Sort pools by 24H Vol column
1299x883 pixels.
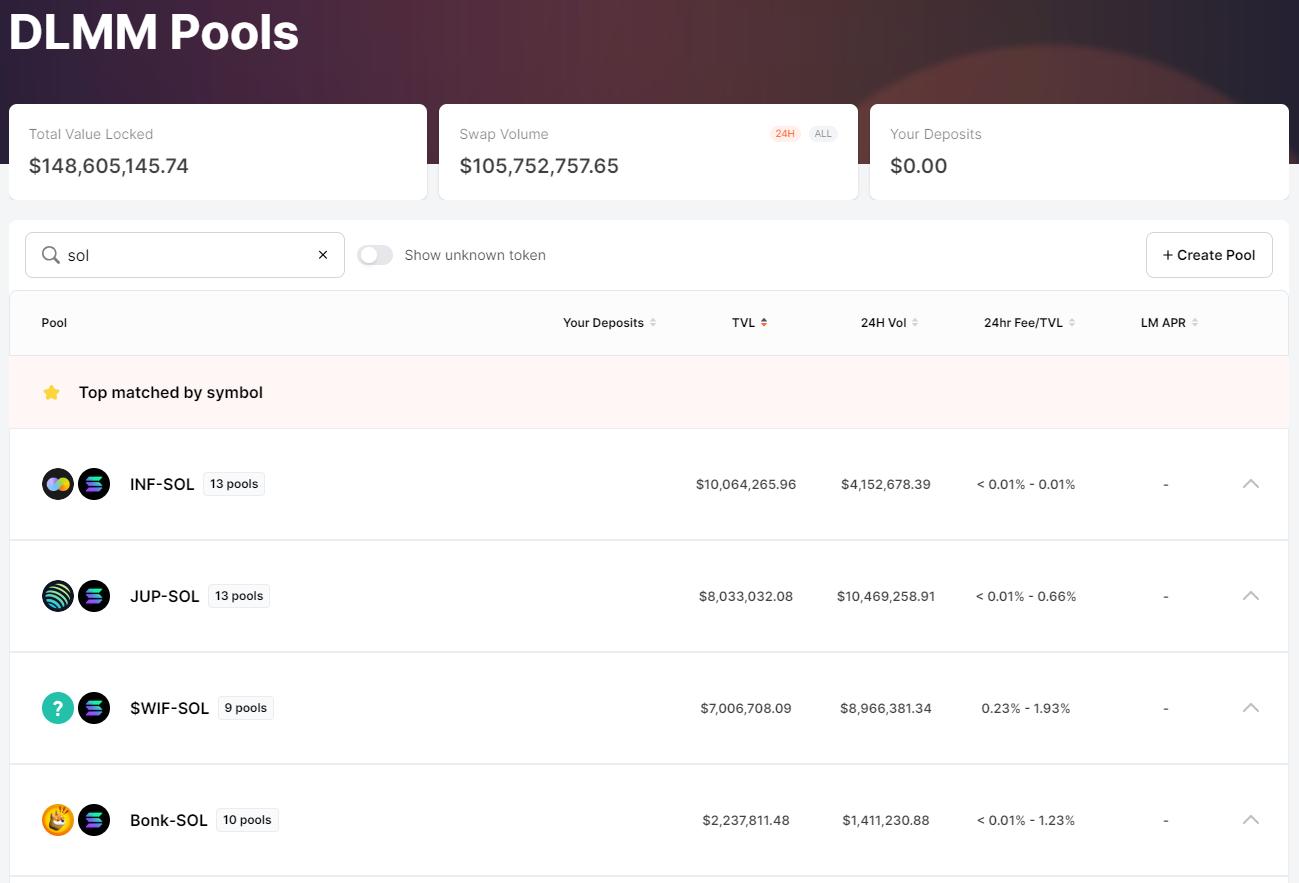889,323
